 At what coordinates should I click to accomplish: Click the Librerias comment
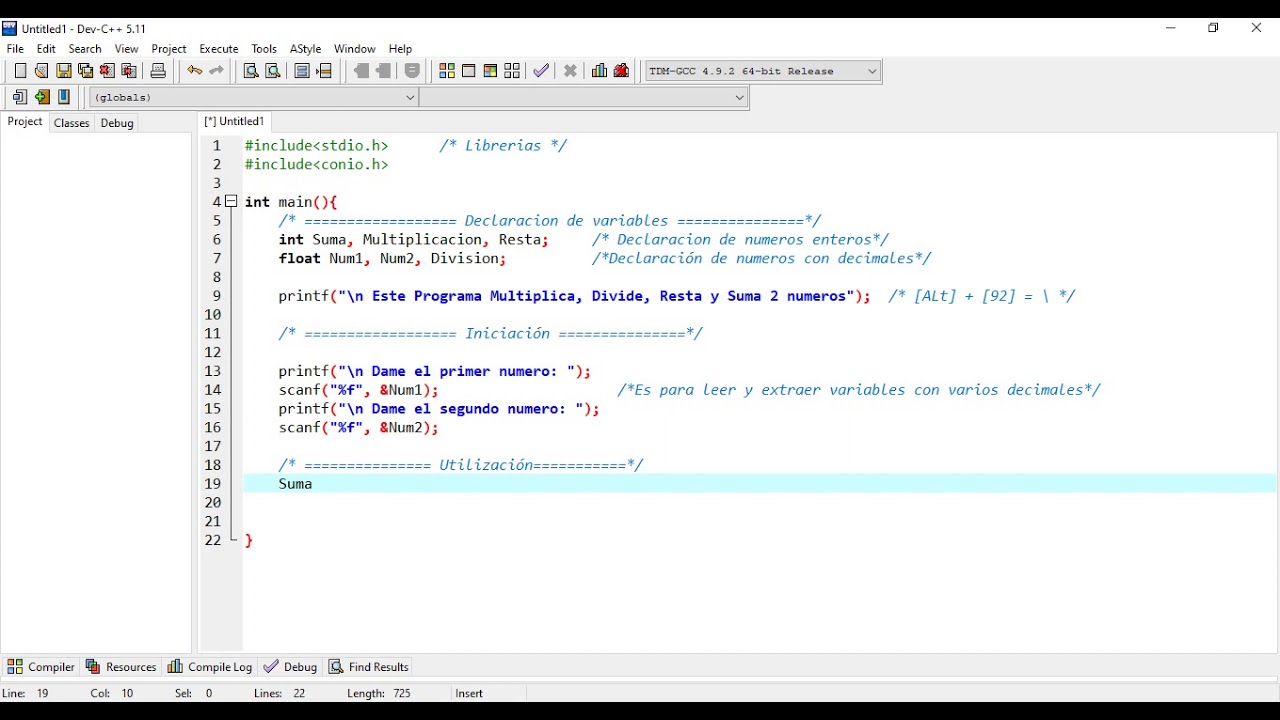point(503,145)
